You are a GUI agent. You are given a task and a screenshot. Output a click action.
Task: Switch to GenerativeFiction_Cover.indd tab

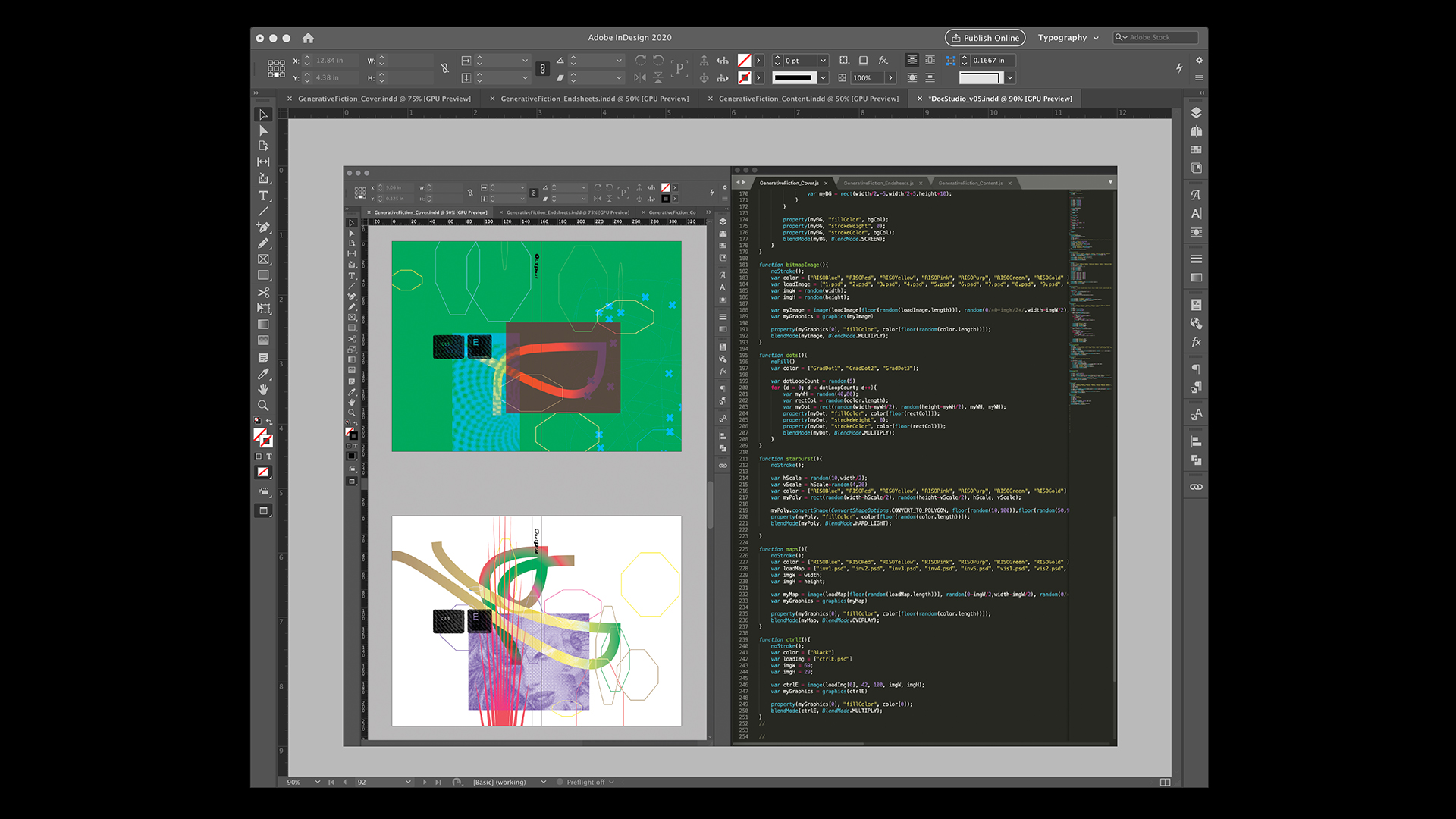pyautogui.click(x=384, y=99)
